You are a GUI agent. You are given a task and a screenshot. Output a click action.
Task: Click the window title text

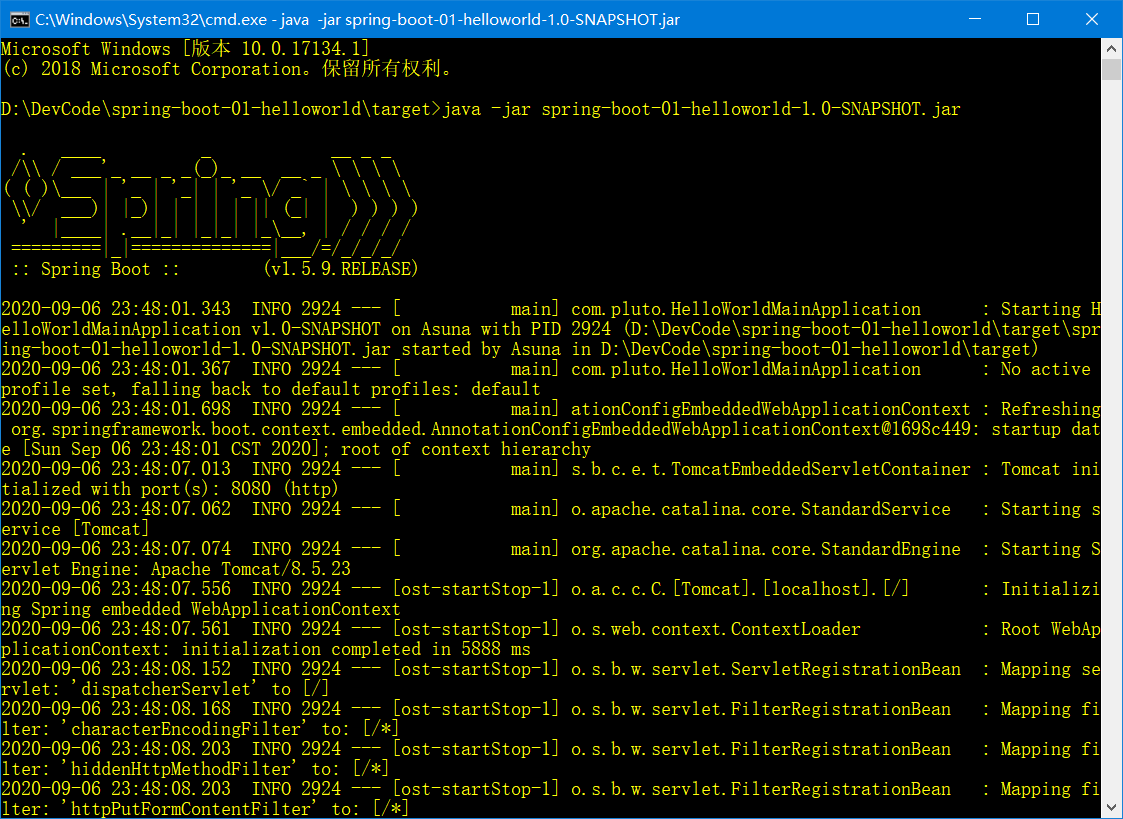click(357, 19)
